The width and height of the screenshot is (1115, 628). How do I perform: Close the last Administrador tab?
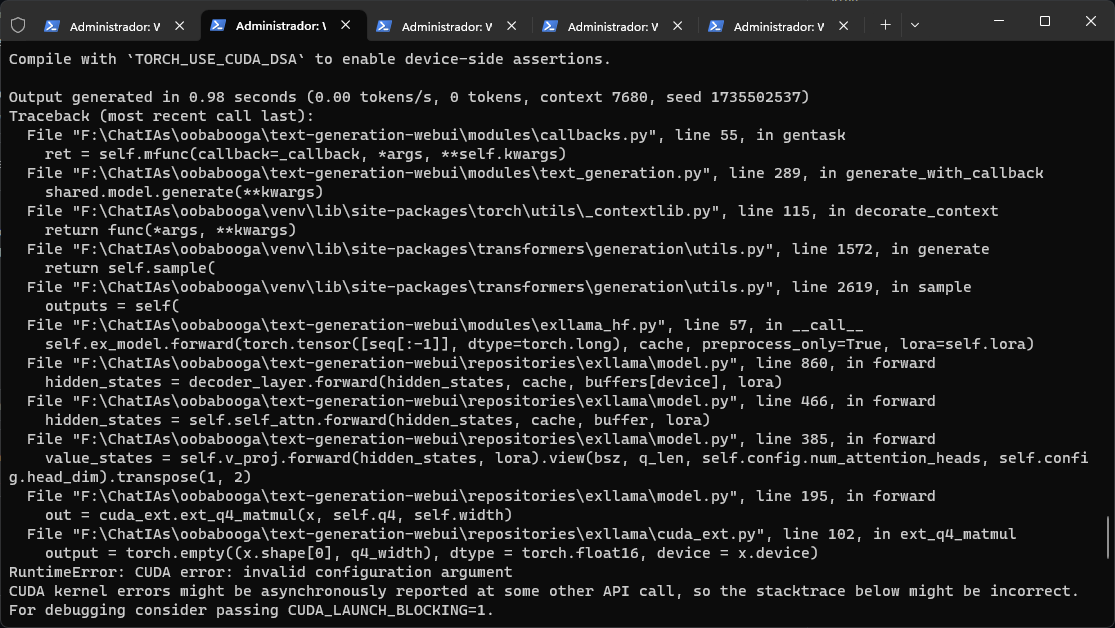(846, 24)
